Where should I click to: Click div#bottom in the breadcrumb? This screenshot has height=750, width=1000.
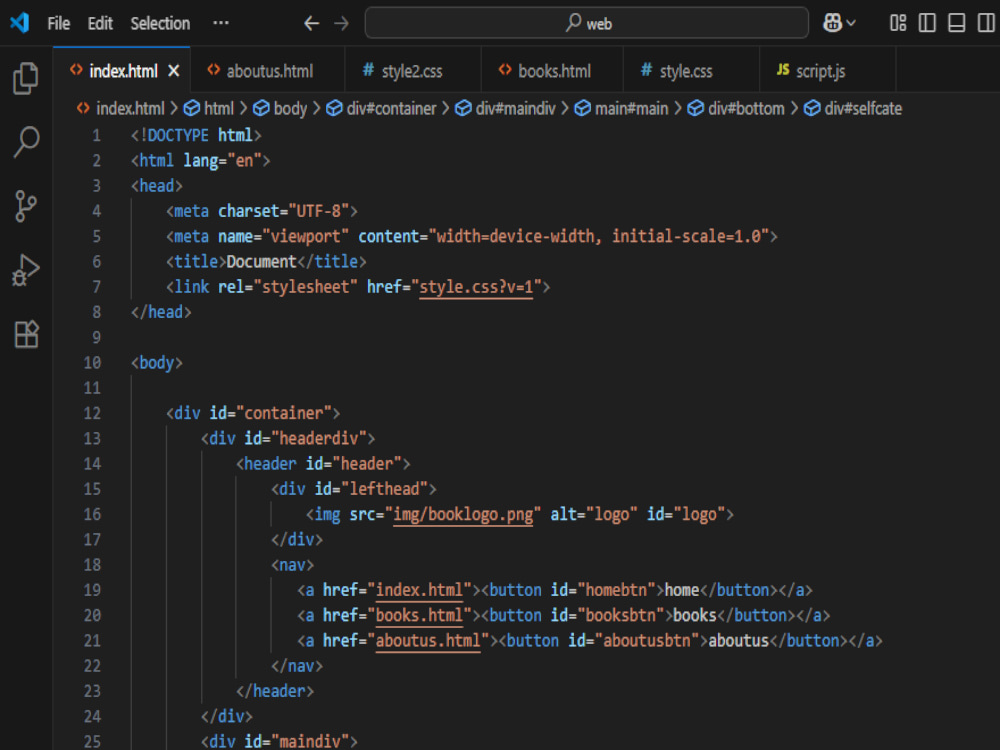pyautogui.click(x=746, y=108)
